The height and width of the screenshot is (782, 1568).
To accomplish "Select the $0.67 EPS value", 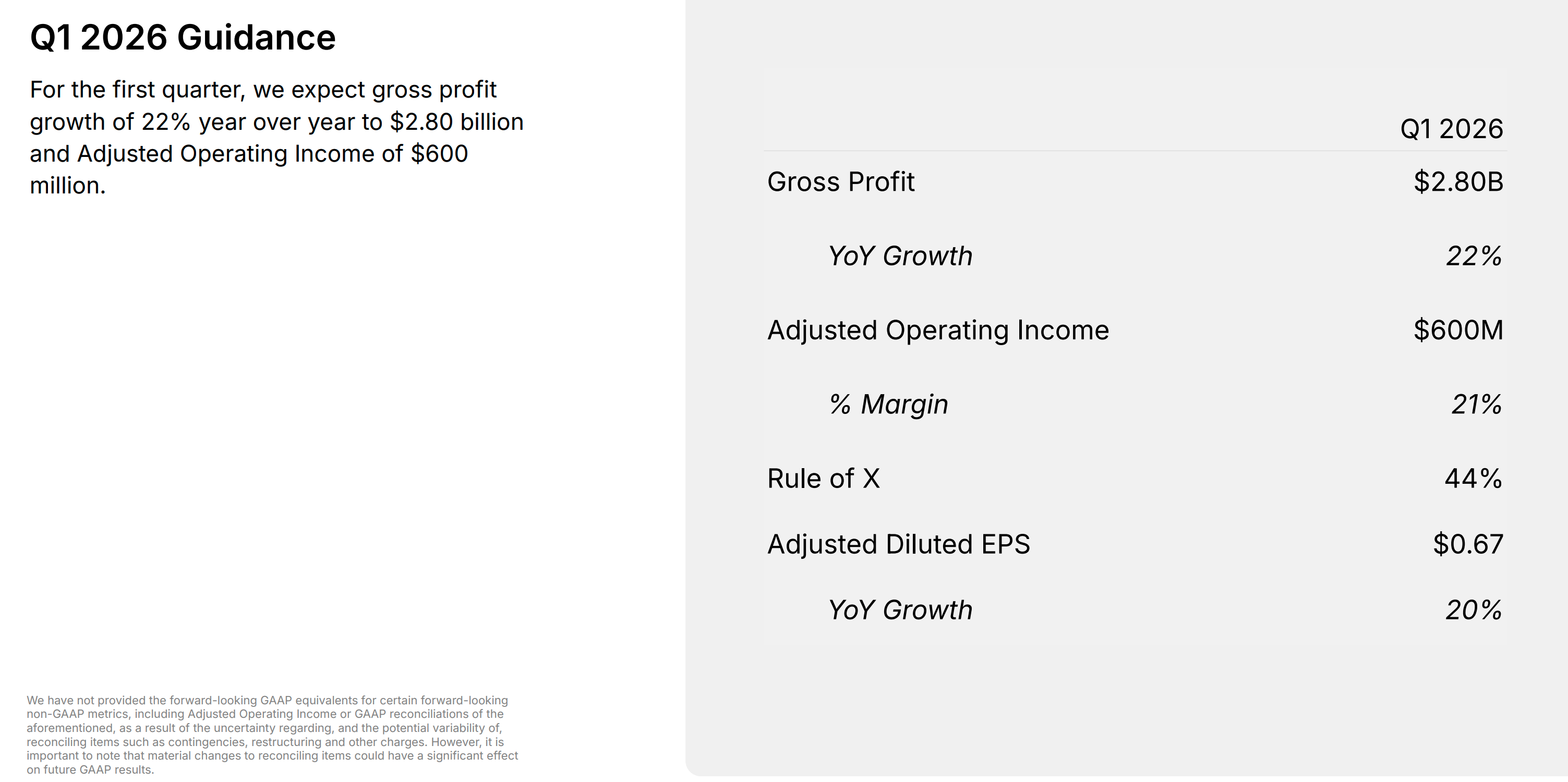I will click(x=1467, y=545).
